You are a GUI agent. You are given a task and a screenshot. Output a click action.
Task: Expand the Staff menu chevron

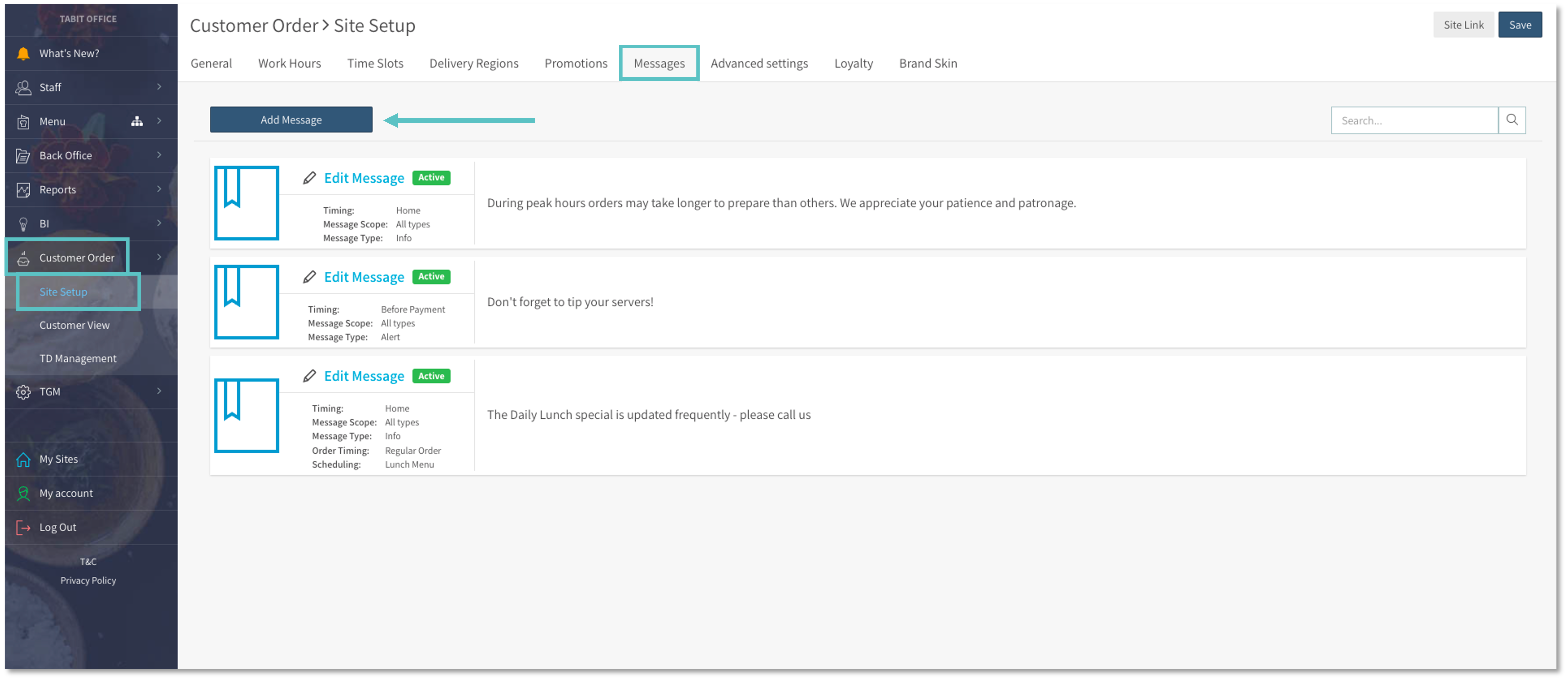click(159, 87)
